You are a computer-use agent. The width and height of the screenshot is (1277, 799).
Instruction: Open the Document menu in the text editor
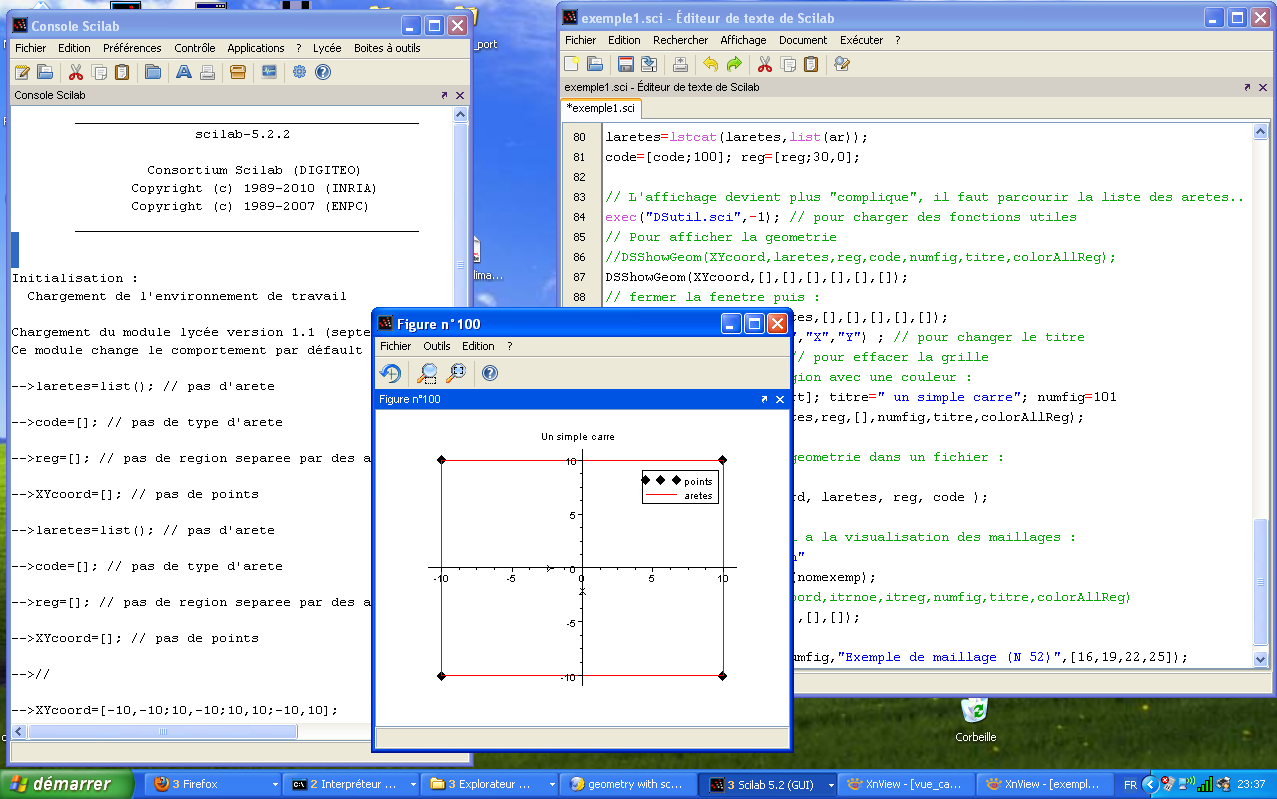coord(803,40)
